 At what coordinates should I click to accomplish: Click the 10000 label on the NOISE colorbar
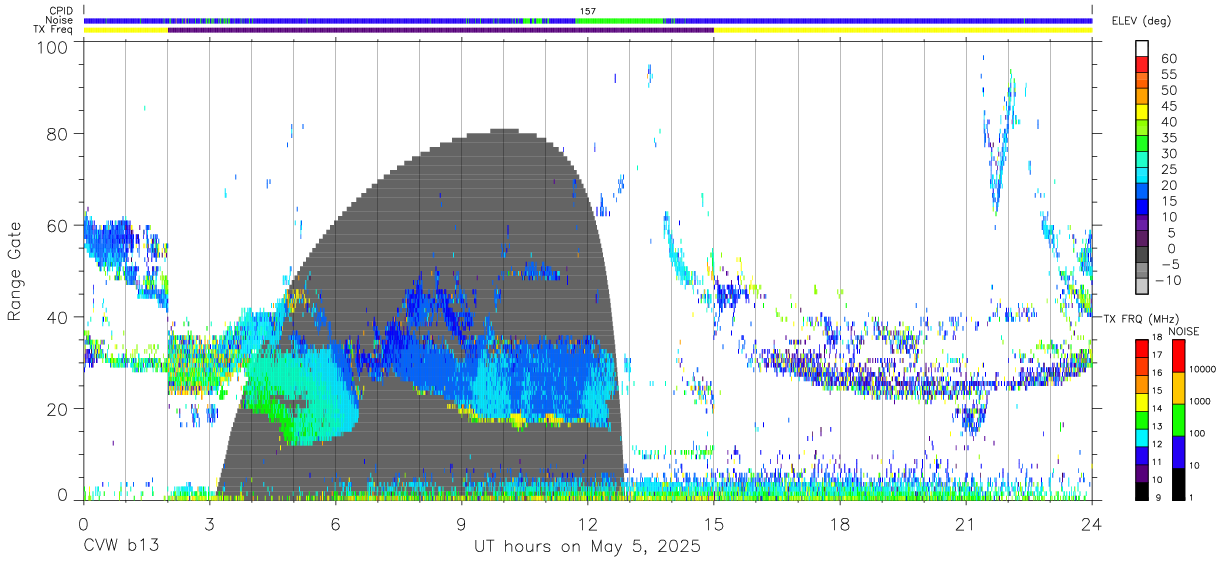1202,370
